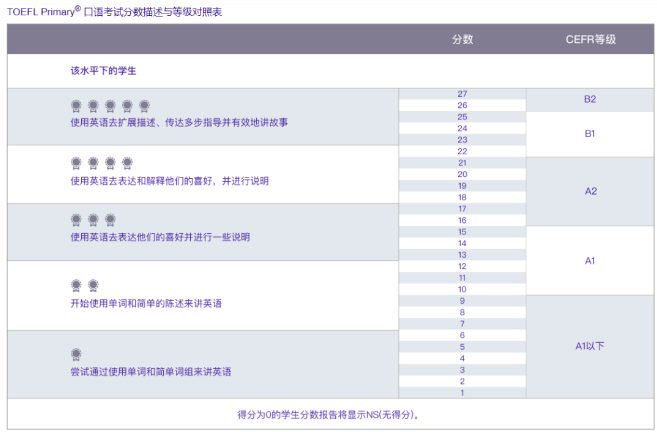Click score cell 5
The height and width of the screenshot is (432, 657).
pos(462,347)
